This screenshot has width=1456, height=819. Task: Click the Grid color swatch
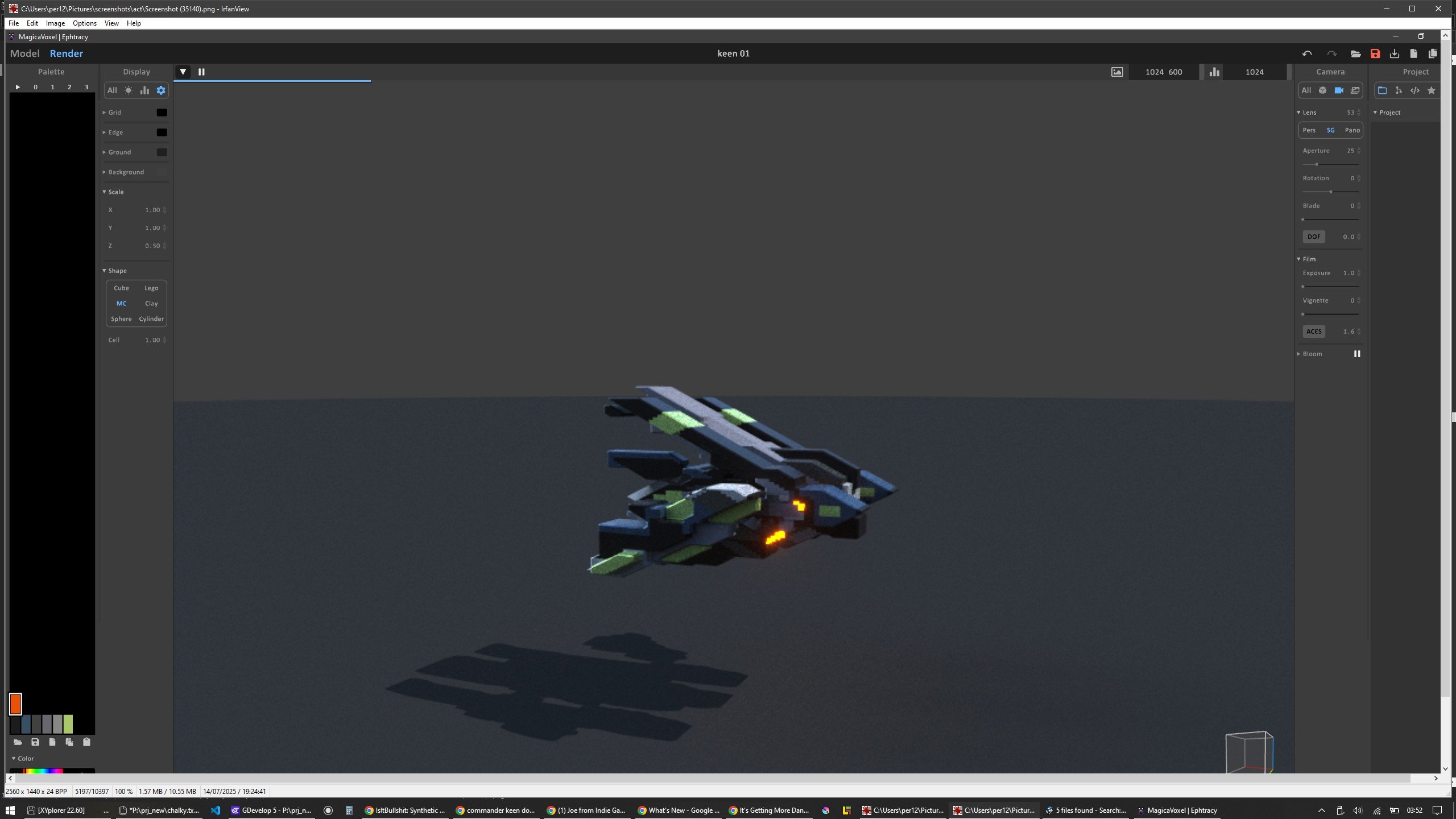[162, 113]
